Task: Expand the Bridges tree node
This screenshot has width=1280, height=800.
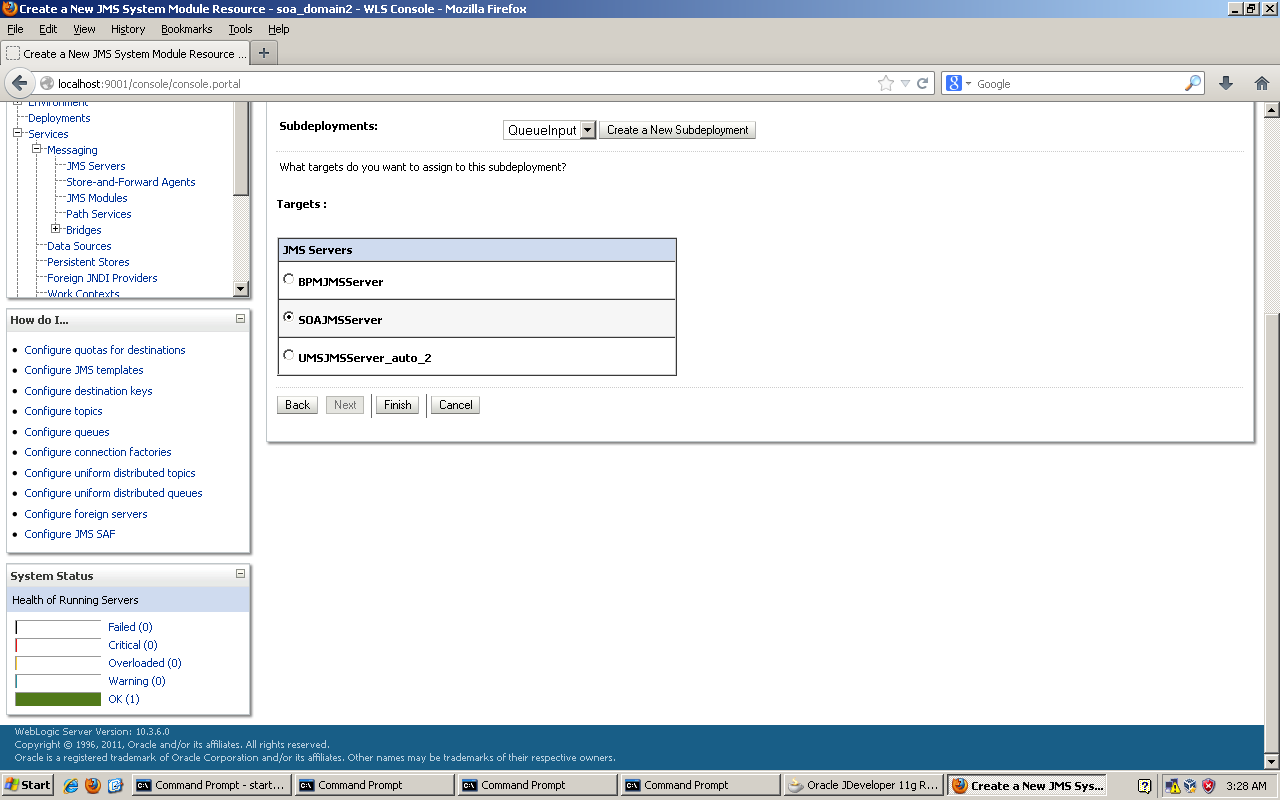Action: tap(58, 229)
